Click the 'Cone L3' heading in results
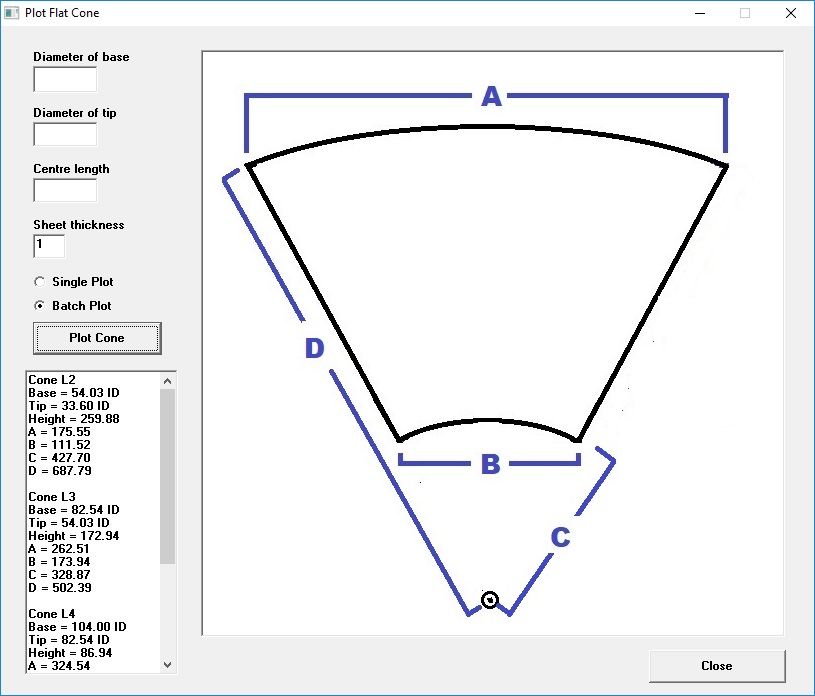This screenshot has width=815, height=696. (52, 497)
